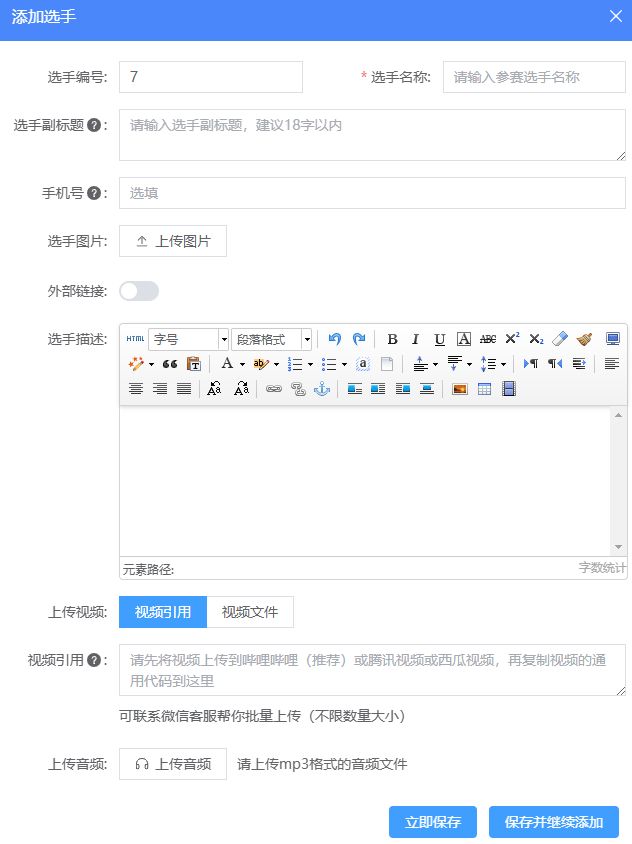Click the 上传图片 button
Viewport: 632px width, 844px height.
(173, 241)
